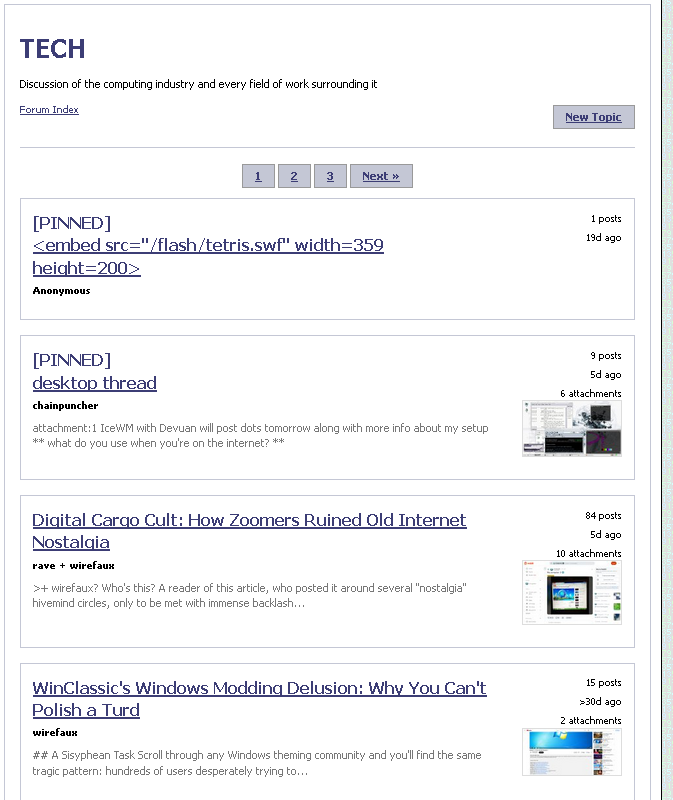The height and width of the screenshot is (800, 673).
Task: Click the desktop thread screenshot thumbnail
Action: coord(571,429)
